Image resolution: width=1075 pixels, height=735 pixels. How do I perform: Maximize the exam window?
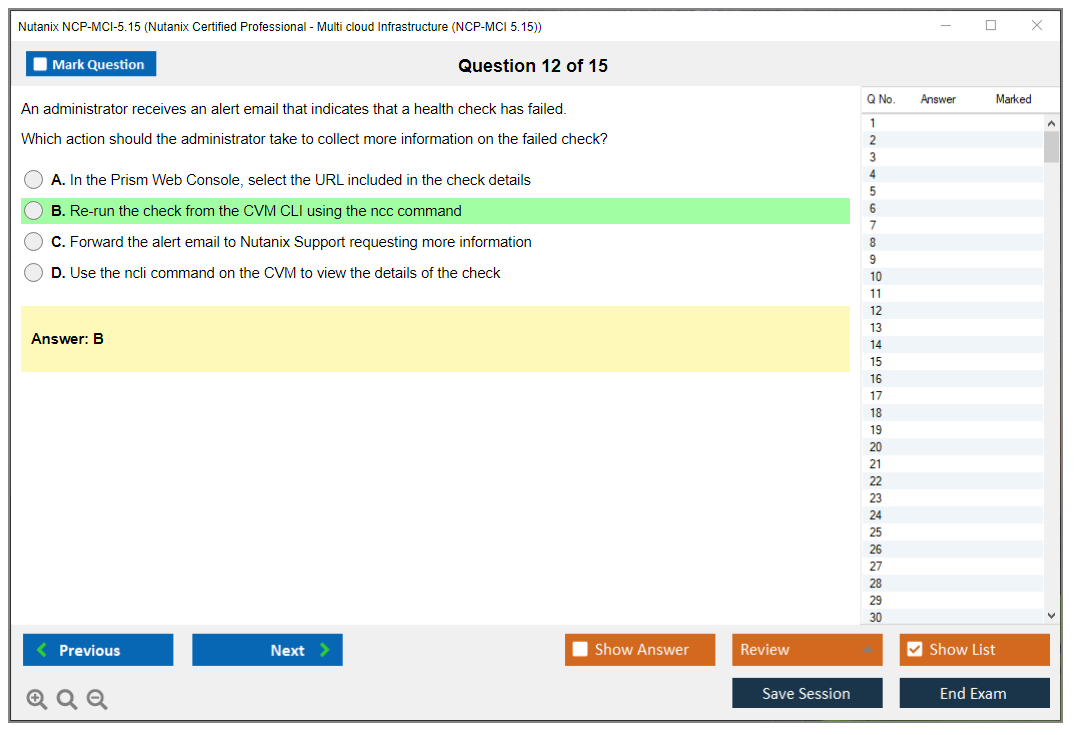[991, 26]
